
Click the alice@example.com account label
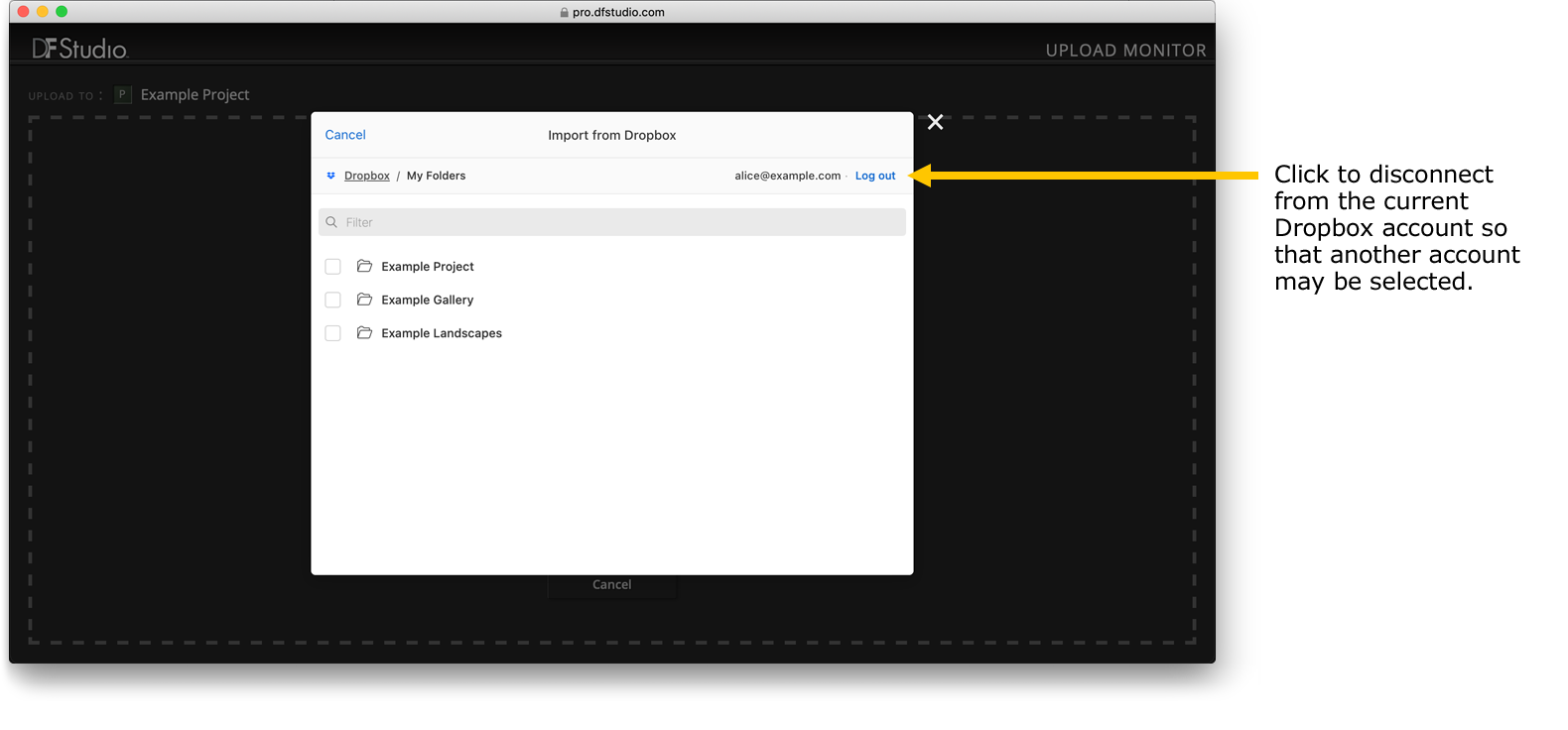788,176
